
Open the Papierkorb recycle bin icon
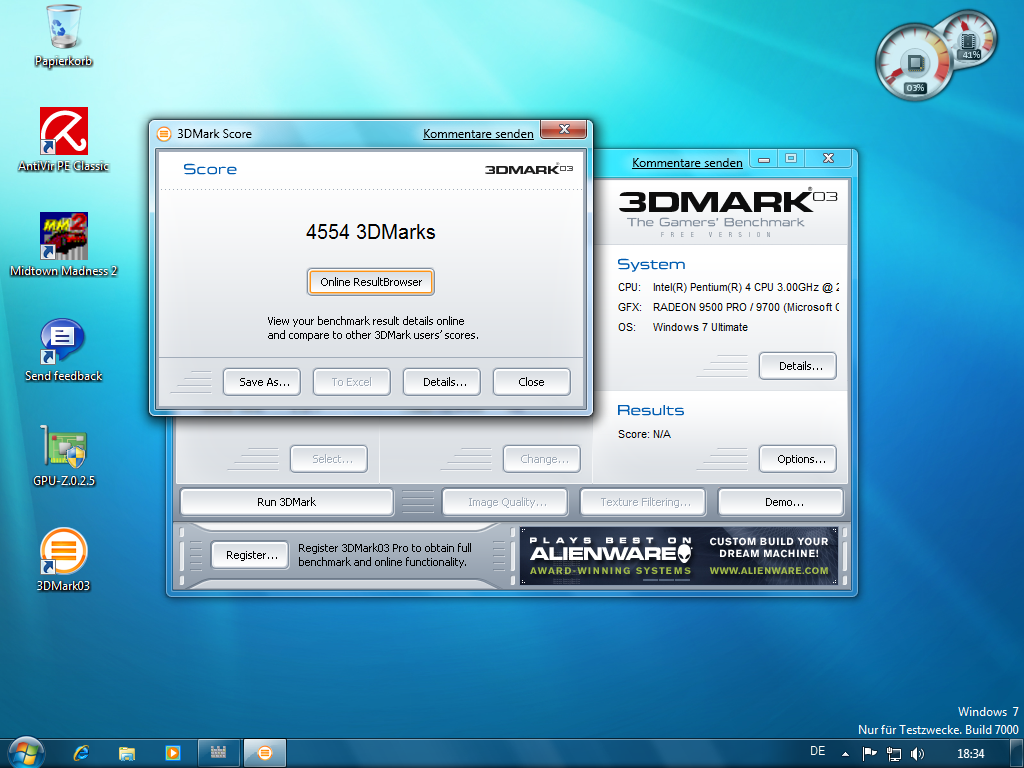tap(63, 28)
